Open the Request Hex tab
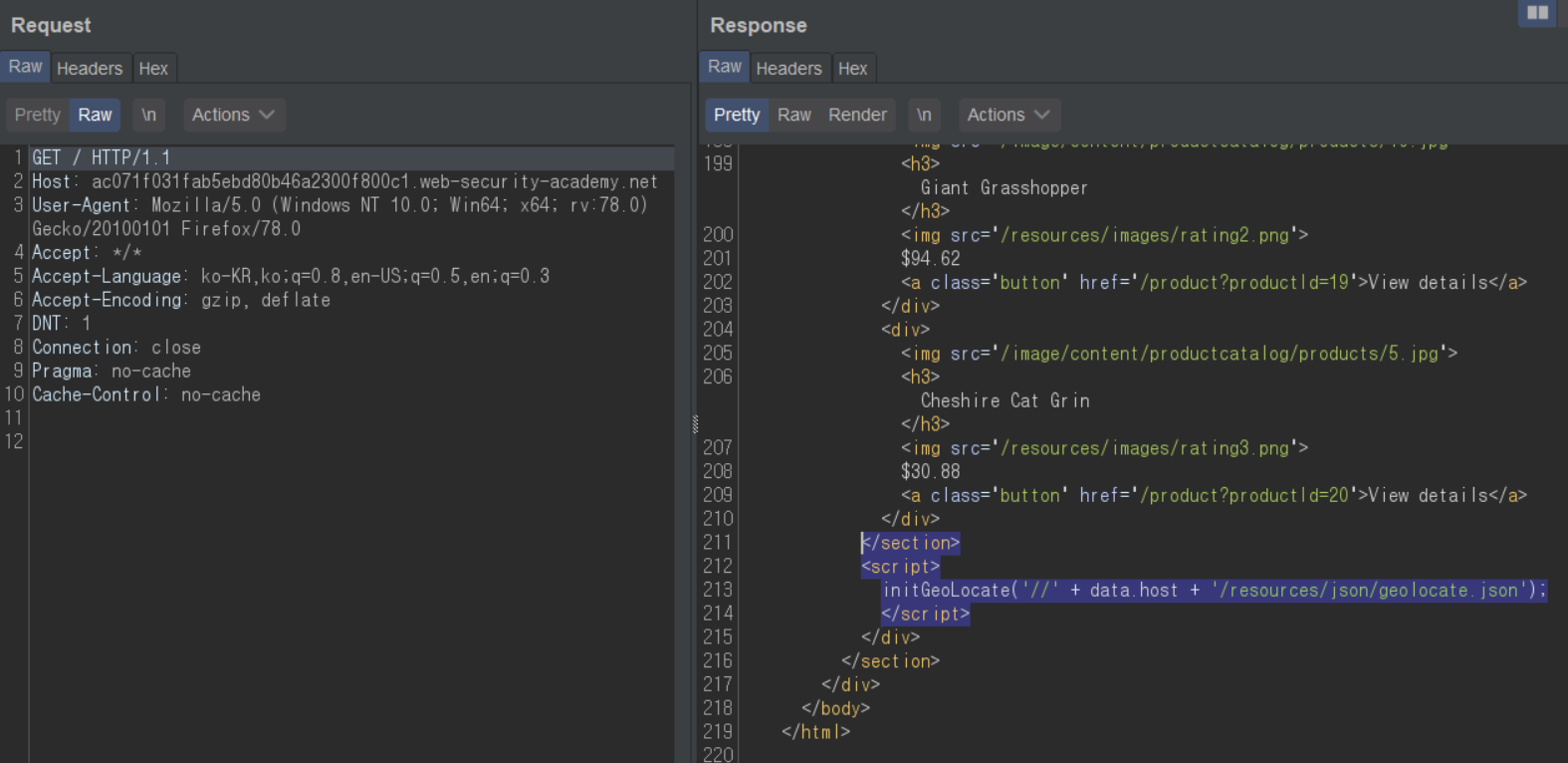The width and height of the screenshot is (1568, 763). (153, 68)
